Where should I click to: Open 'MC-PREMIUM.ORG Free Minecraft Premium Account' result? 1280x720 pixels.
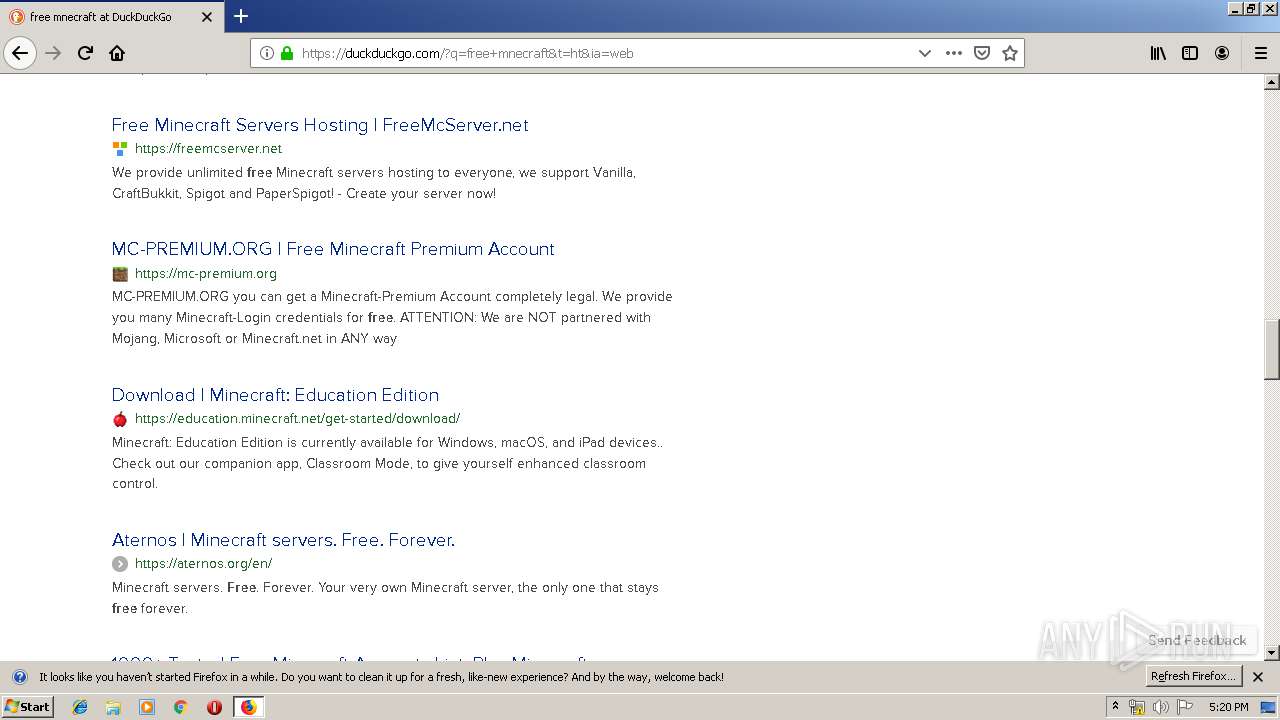[x=333, y=249]
